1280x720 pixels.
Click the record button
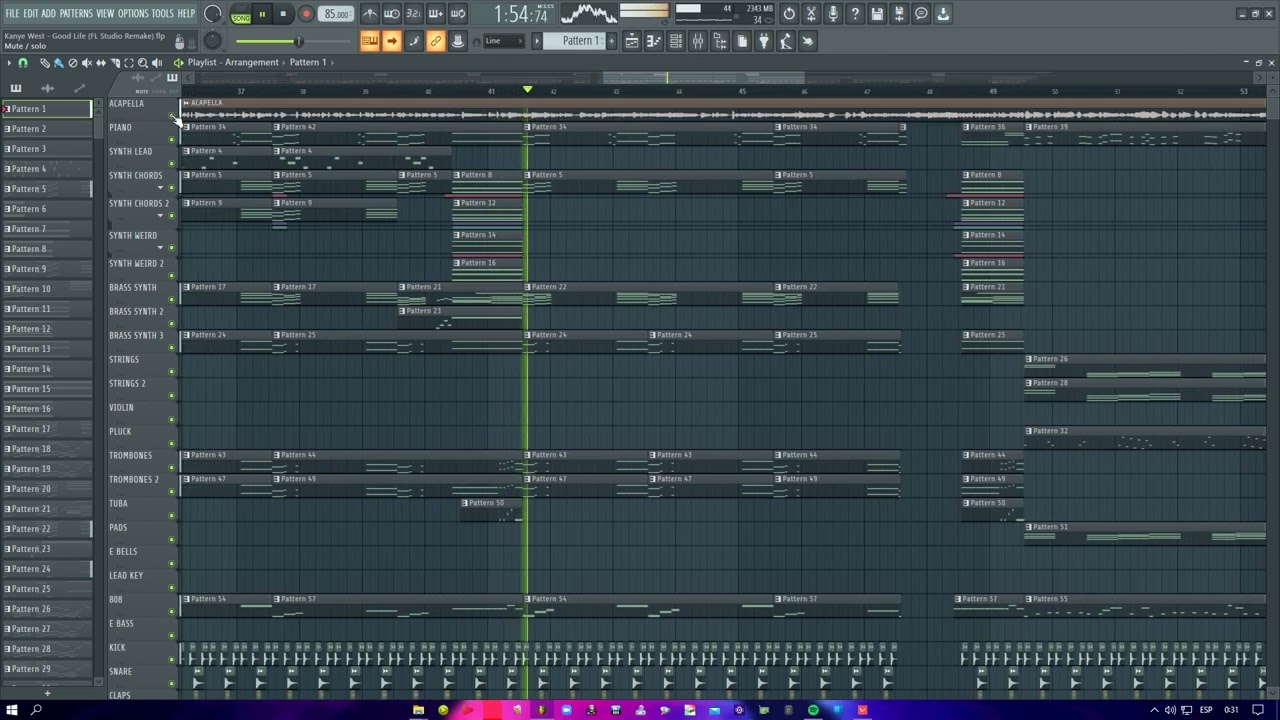(x=306, y=14)
